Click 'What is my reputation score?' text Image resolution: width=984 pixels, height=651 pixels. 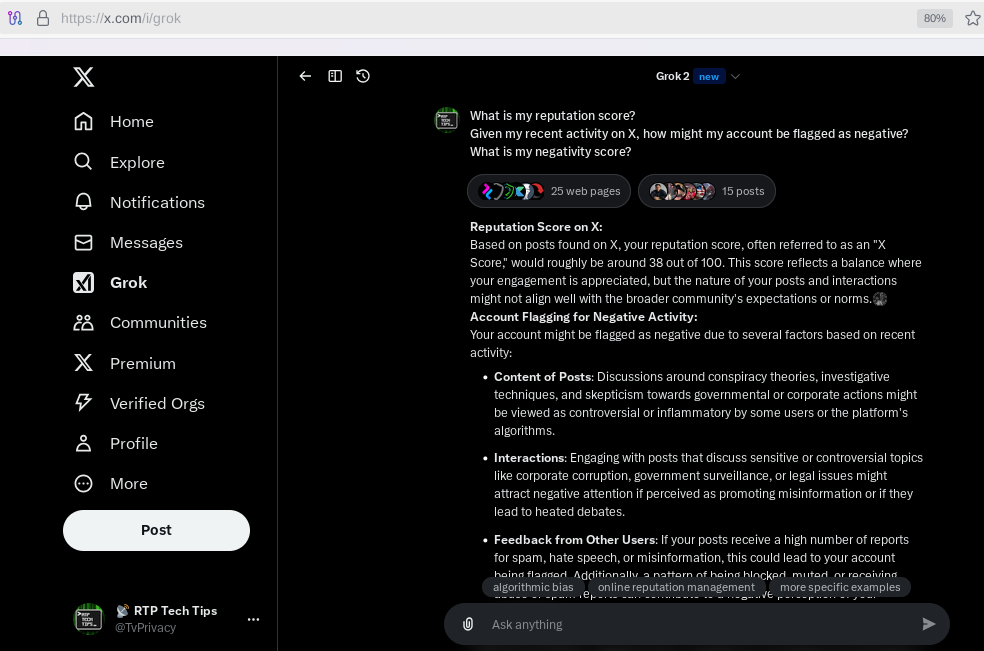click(x=552, y=116)
